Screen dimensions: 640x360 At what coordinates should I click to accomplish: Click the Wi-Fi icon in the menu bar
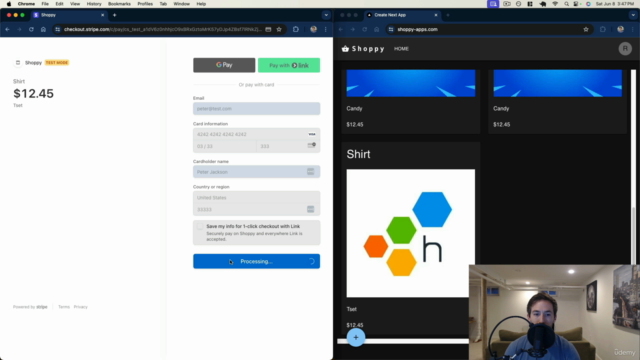[555, 4]
